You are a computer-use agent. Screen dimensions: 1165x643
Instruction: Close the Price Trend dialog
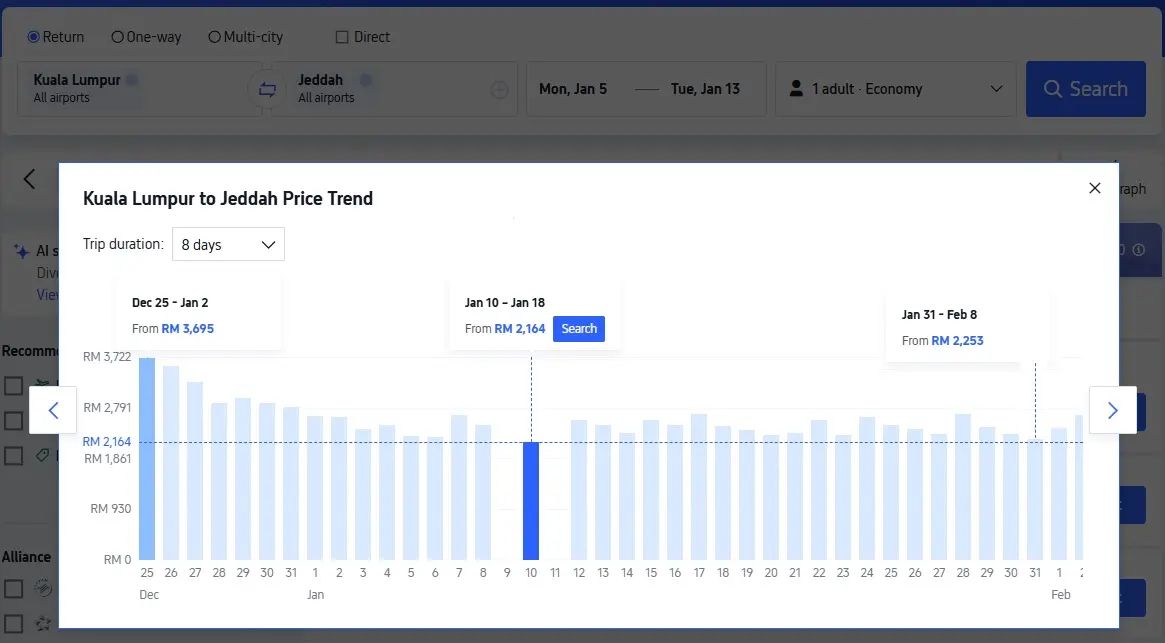tap(1094, 188)
